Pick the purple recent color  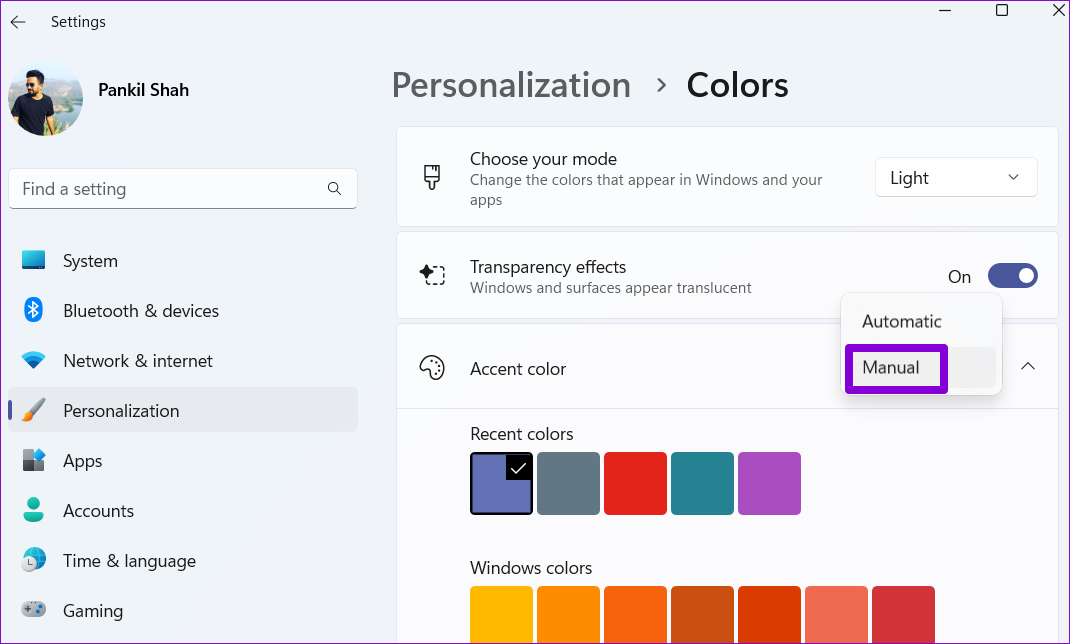[x=769, y=483]
